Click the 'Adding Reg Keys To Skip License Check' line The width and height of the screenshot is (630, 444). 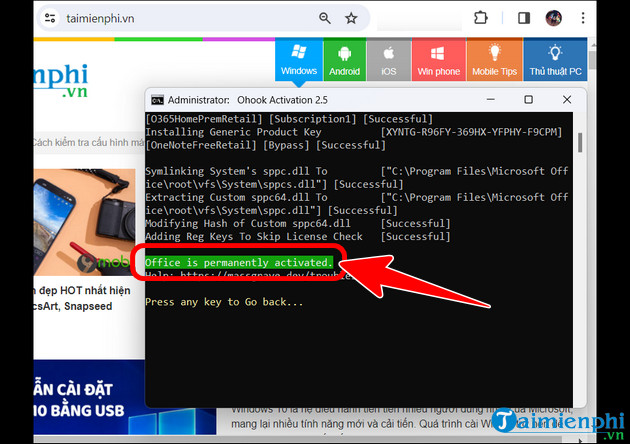click(298, 236)
